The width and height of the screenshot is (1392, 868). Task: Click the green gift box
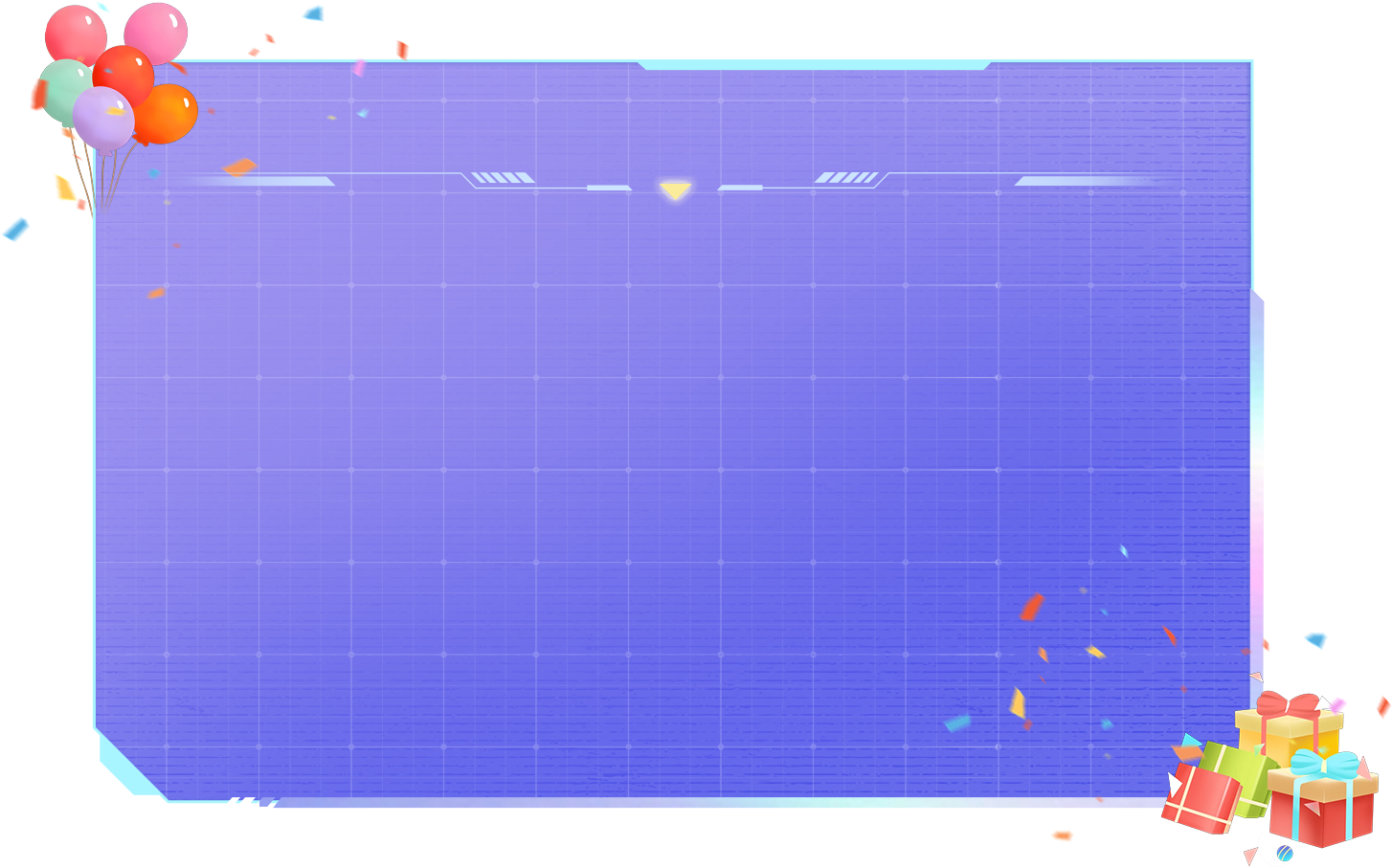1233,773
